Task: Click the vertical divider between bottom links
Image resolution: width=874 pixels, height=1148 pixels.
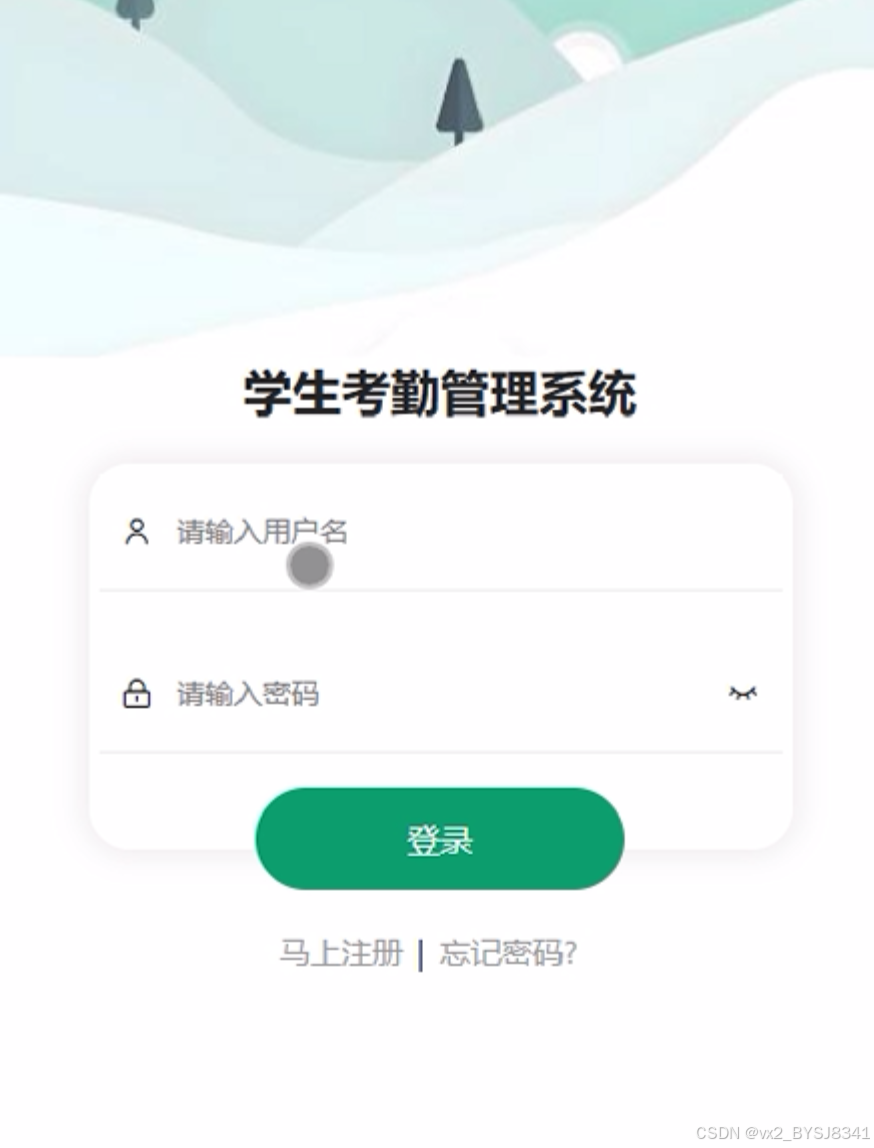Action: click(421, 955)
